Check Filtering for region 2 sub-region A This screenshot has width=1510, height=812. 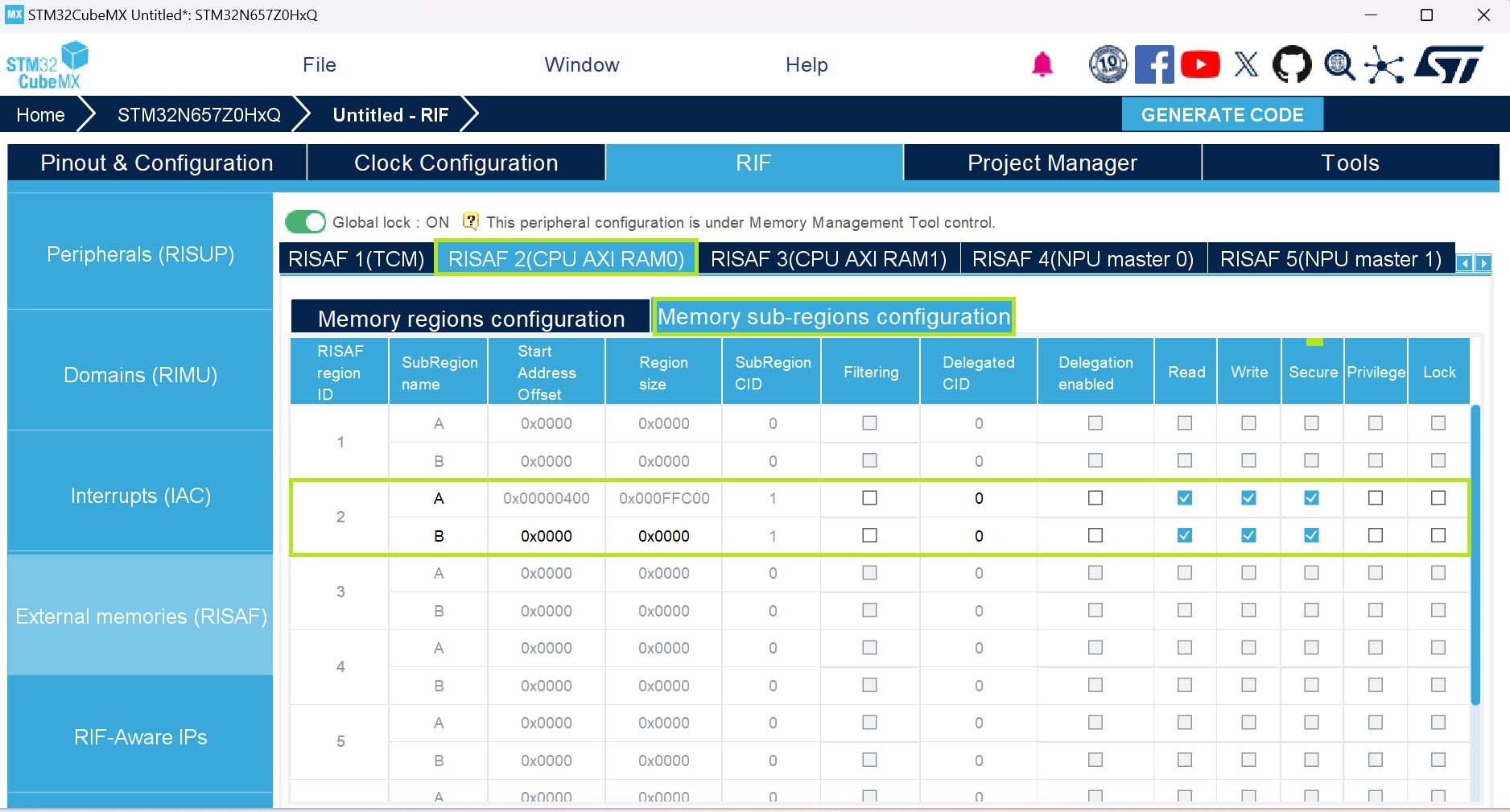pyautogui.click(x=869, y=498)
